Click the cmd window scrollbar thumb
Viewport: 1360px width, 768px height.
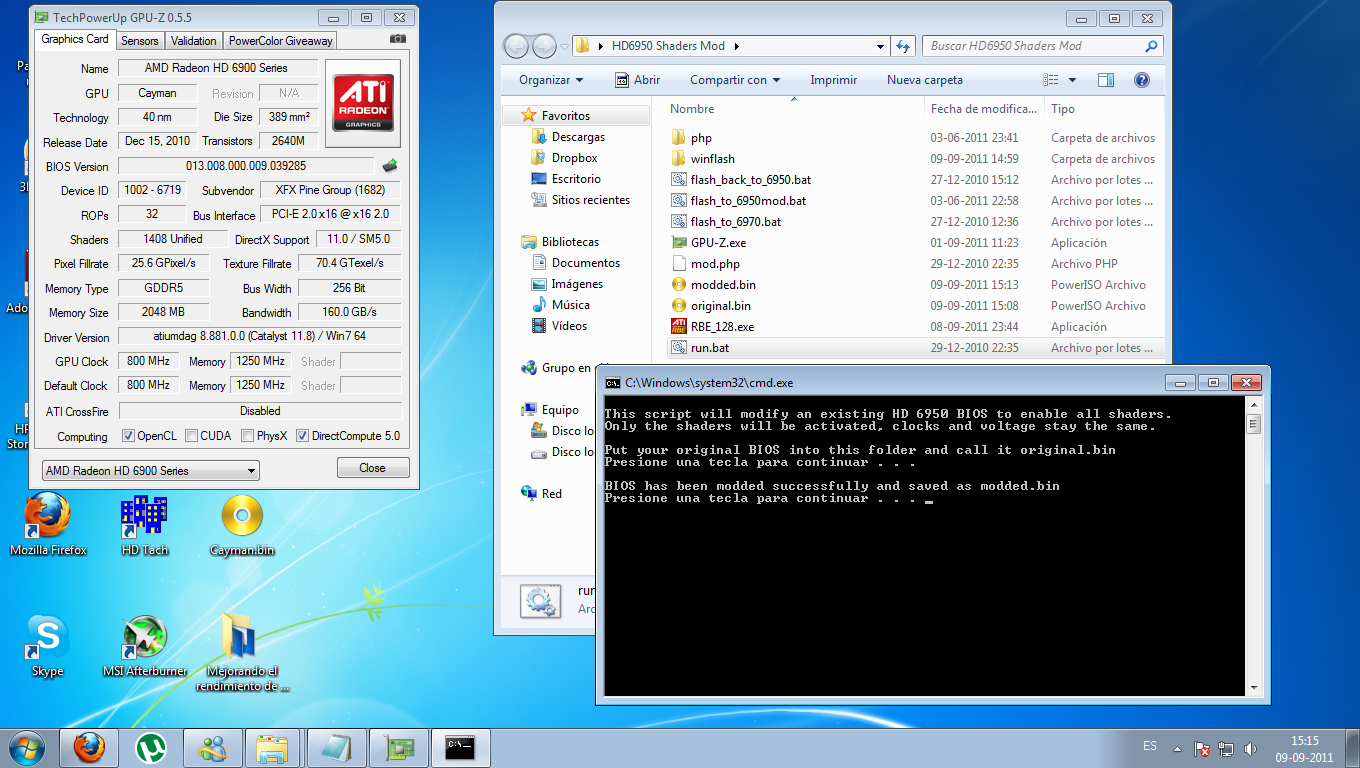1254,424
